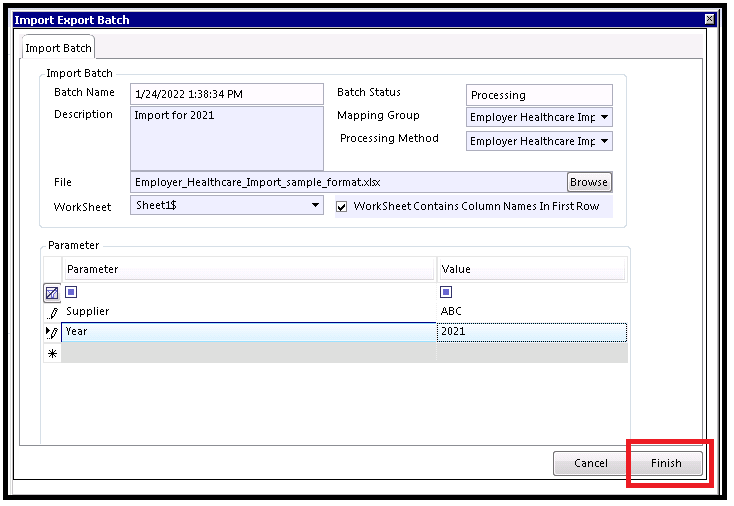
Task: Click the filter icon under the Value column
Action: pos(446,292)
